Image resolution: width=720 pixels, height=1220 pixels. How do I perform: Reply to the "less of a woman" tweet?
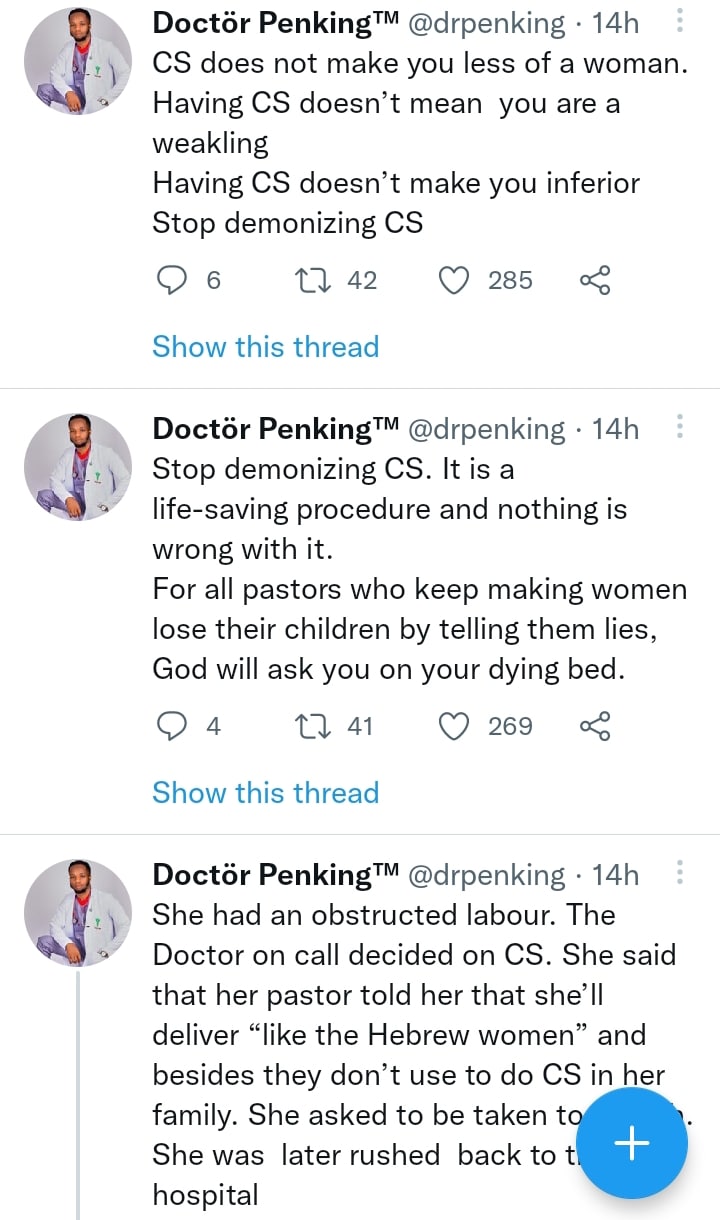[174, 281]
